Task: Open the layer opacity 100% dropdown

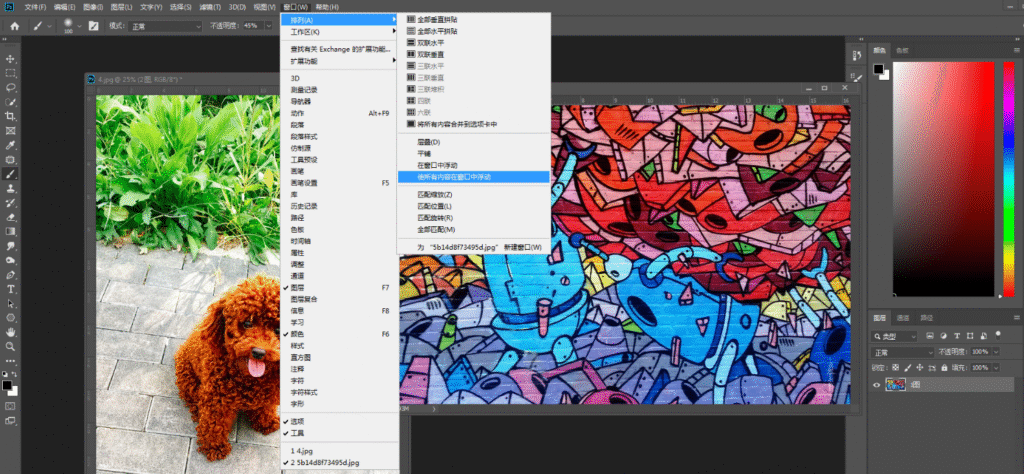Action: [x=996, y=352]
